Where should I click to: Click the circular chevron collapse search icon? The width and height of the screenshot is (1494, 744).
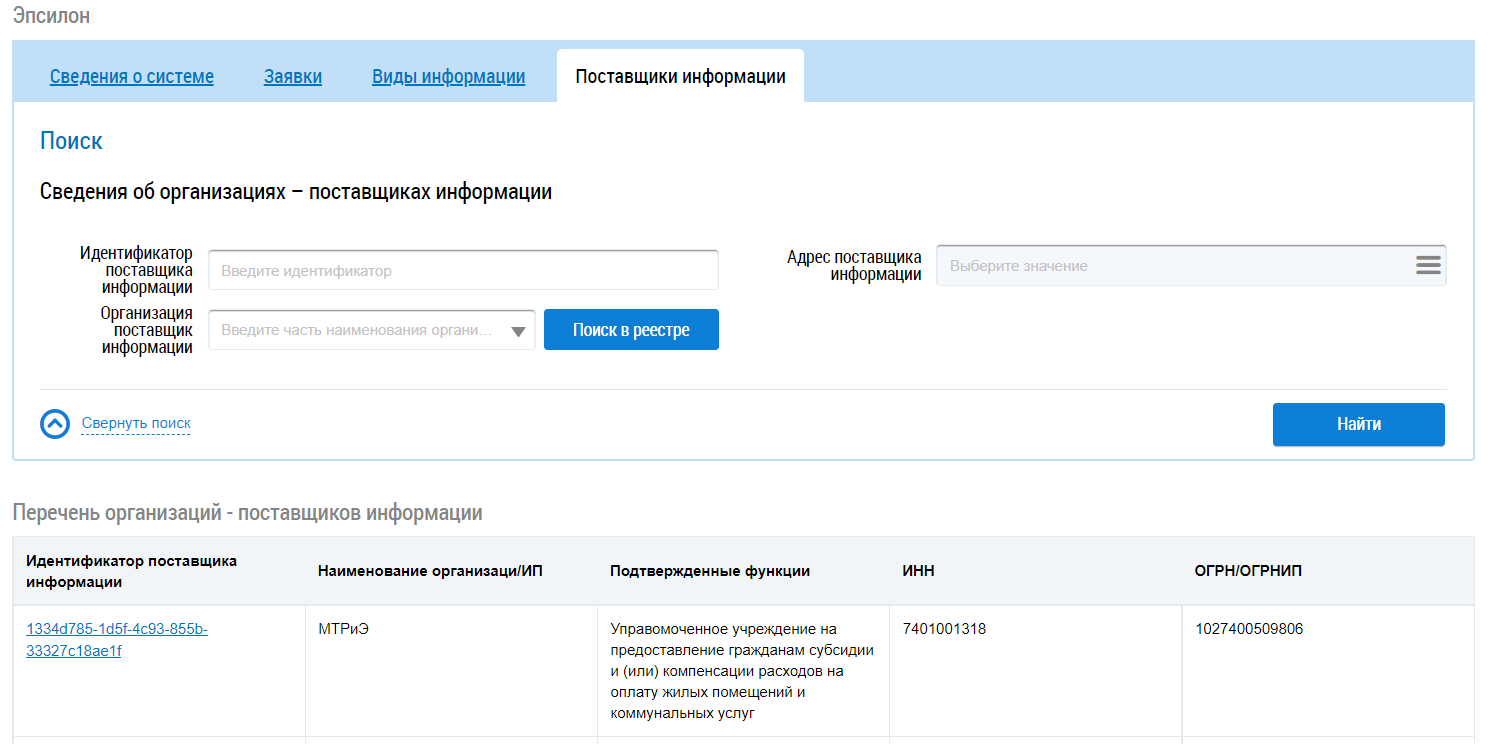coord(55,424)
